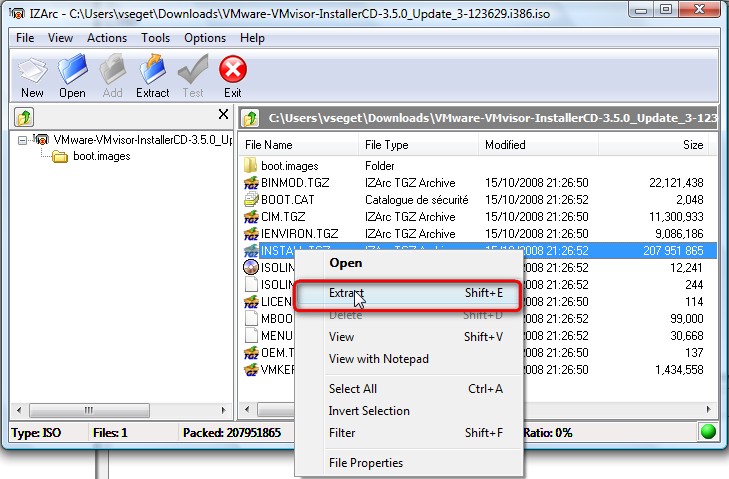729x479 pixels.
Task: Click the Packed: 207951865 status entry
Action: [x=232, y=433]
